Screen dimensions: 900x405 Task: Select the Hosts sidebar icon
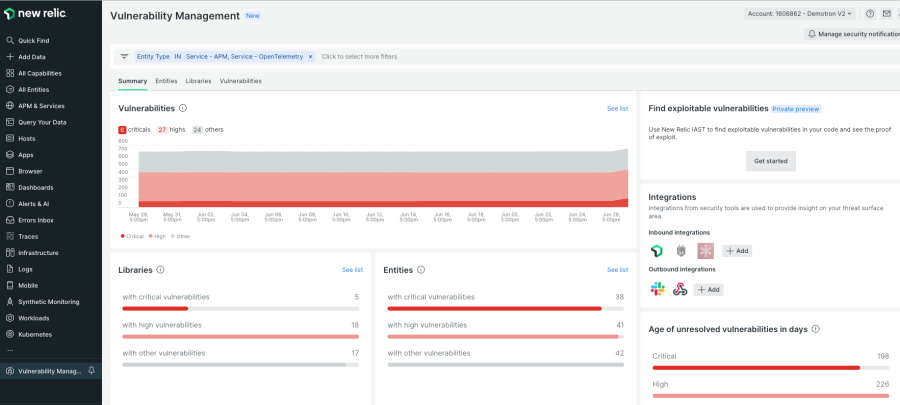pos(10,138)
